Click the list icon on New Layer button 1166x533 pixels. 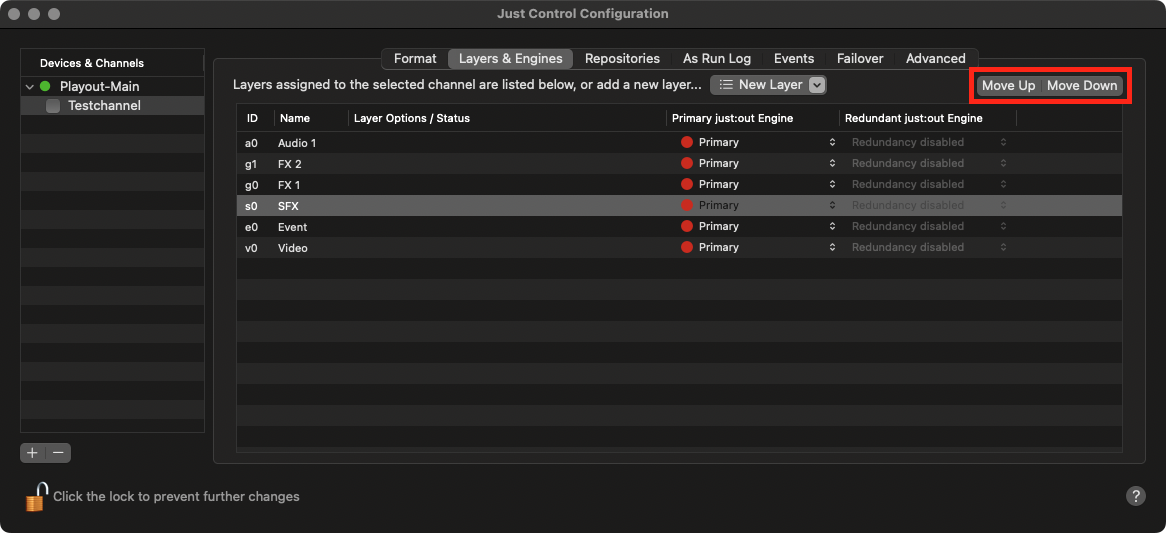click(x=726, y=85)
